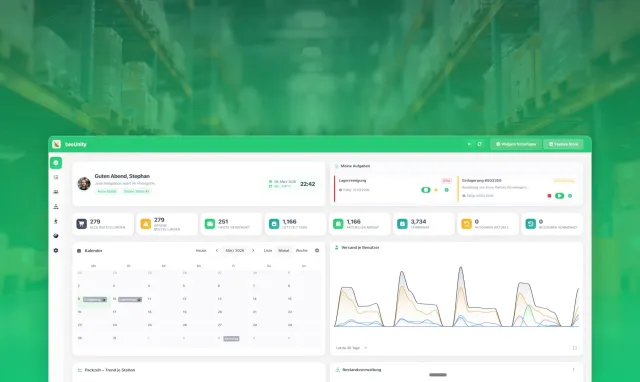This screenshot has width=640, height=382.
Task: Click the 22:42 clock display
Action: click(x=307, y=184)
